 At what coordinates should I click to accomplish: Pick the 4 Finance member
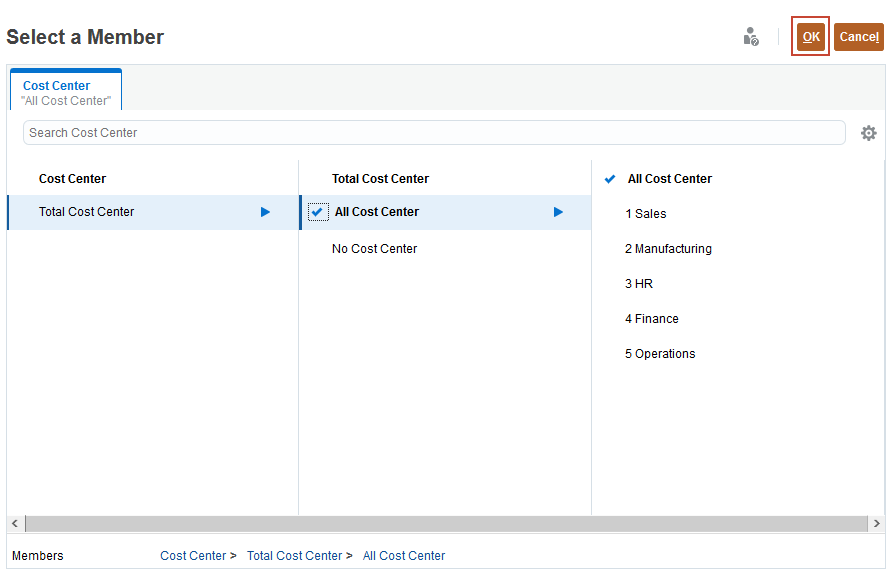pos(652,319)
